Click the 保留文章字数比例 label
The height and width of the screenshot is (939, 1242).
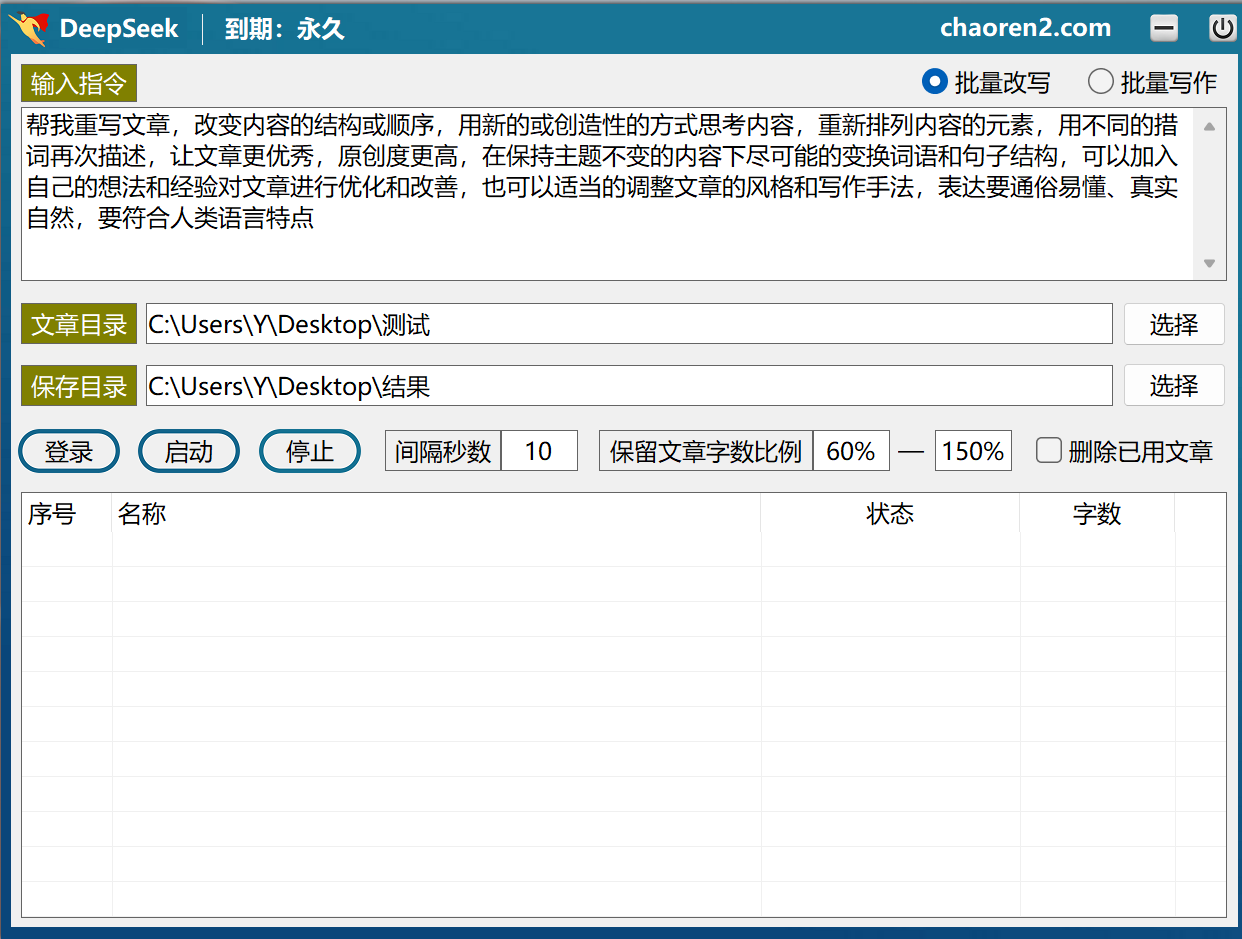point(706,451)
